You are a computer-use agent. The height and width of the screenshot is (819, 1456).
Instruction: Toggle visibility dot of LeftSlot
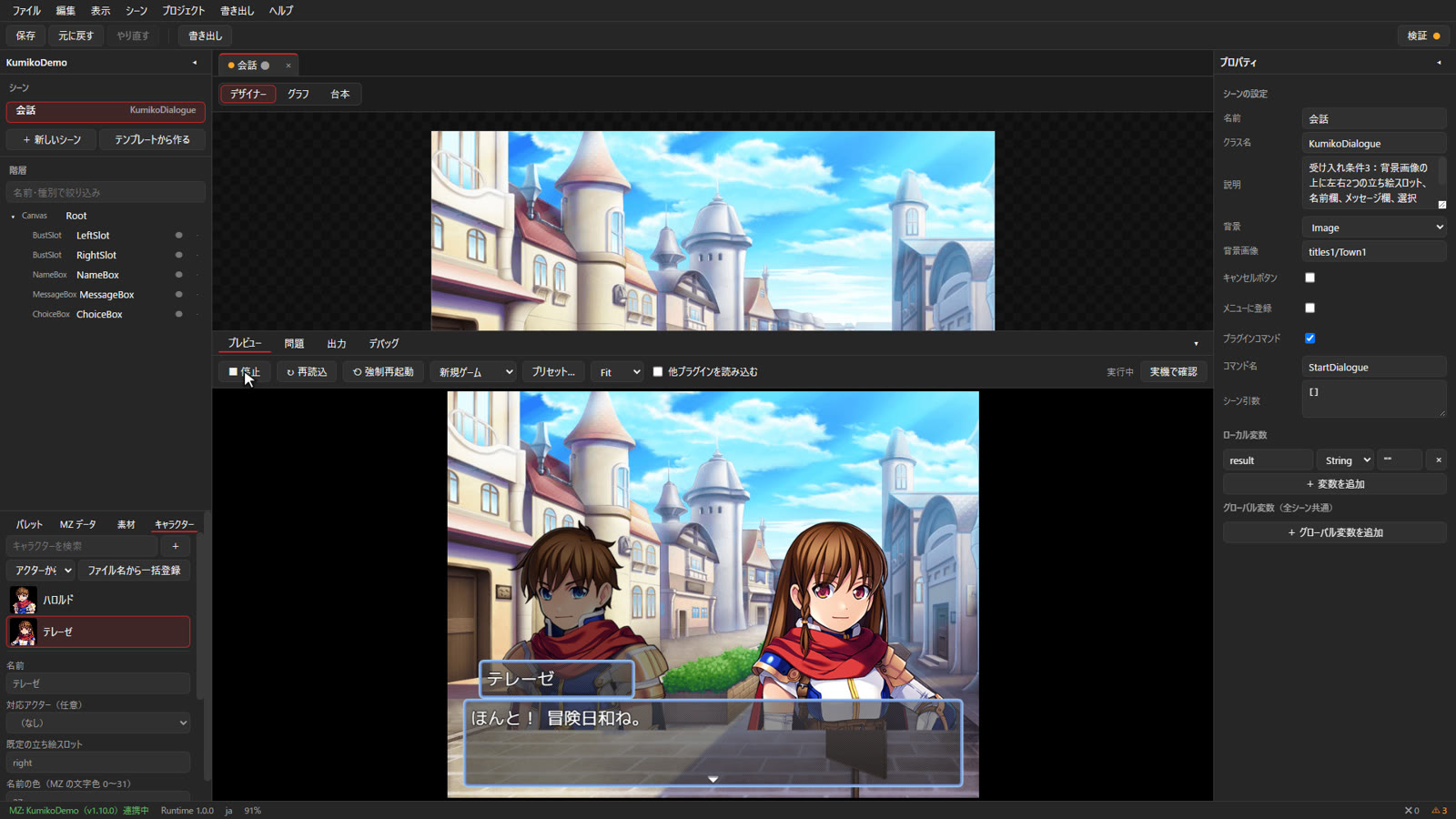(x=178, y=236)
